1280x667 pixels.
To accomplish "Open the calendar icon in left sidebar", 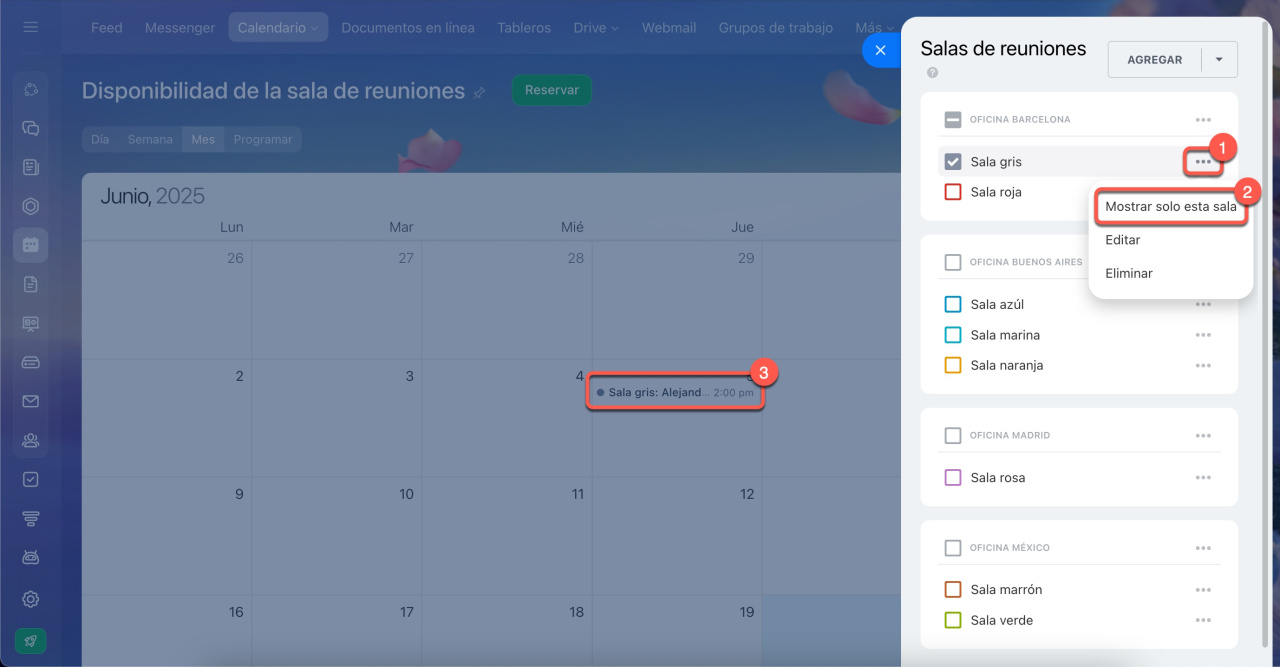I will 31,244.
